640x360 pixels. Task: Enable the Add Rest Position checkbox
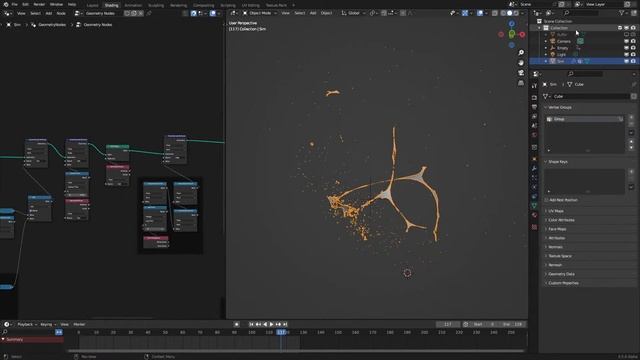(546, 200)
